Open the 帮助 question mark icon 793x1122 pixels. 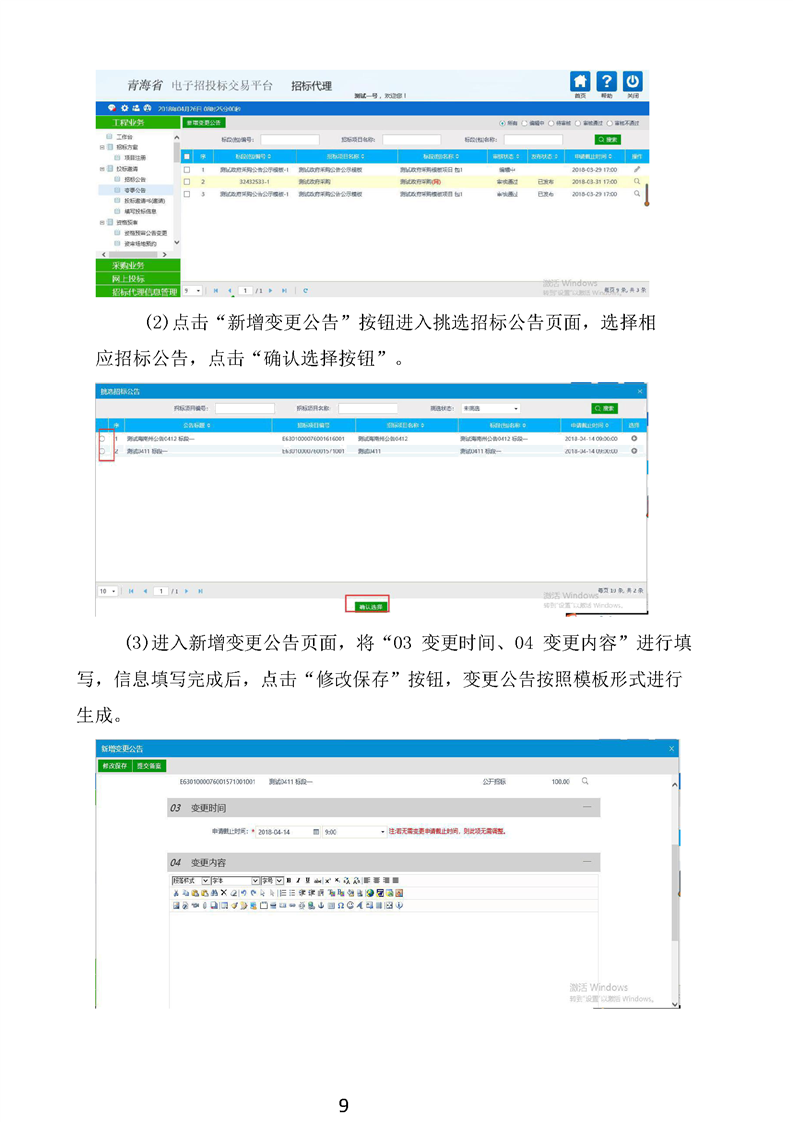[x=606, y=83]
